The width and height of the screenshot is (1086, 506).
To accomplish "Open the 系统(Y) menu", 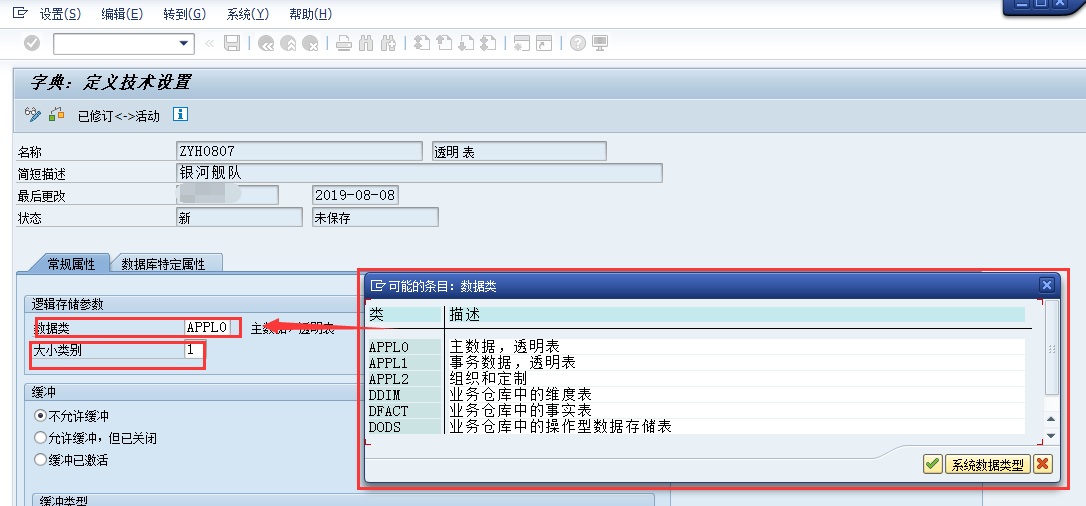I will [247, 14].
